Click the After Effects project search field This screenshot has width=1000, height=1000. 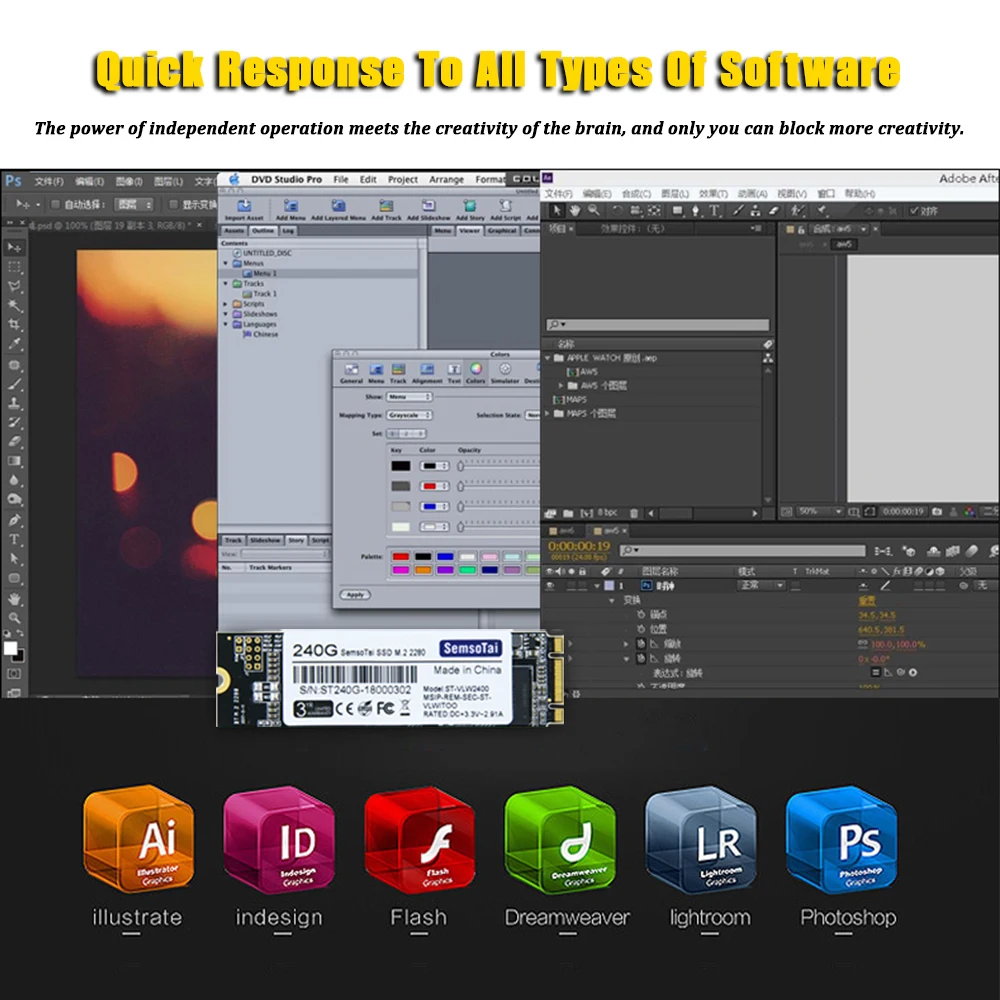click(x=658, y=325)
